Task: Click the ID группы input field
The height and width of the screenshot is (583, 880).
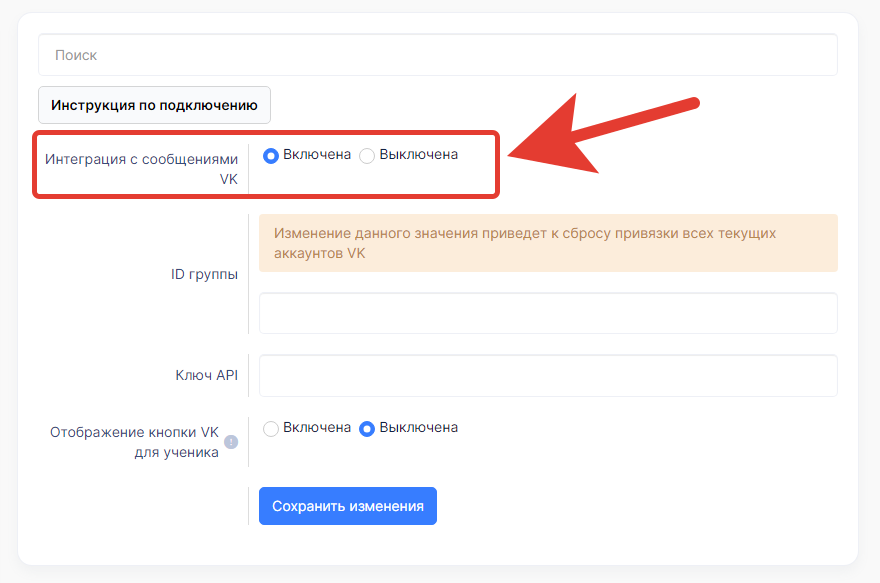Action: pos(547,313)
